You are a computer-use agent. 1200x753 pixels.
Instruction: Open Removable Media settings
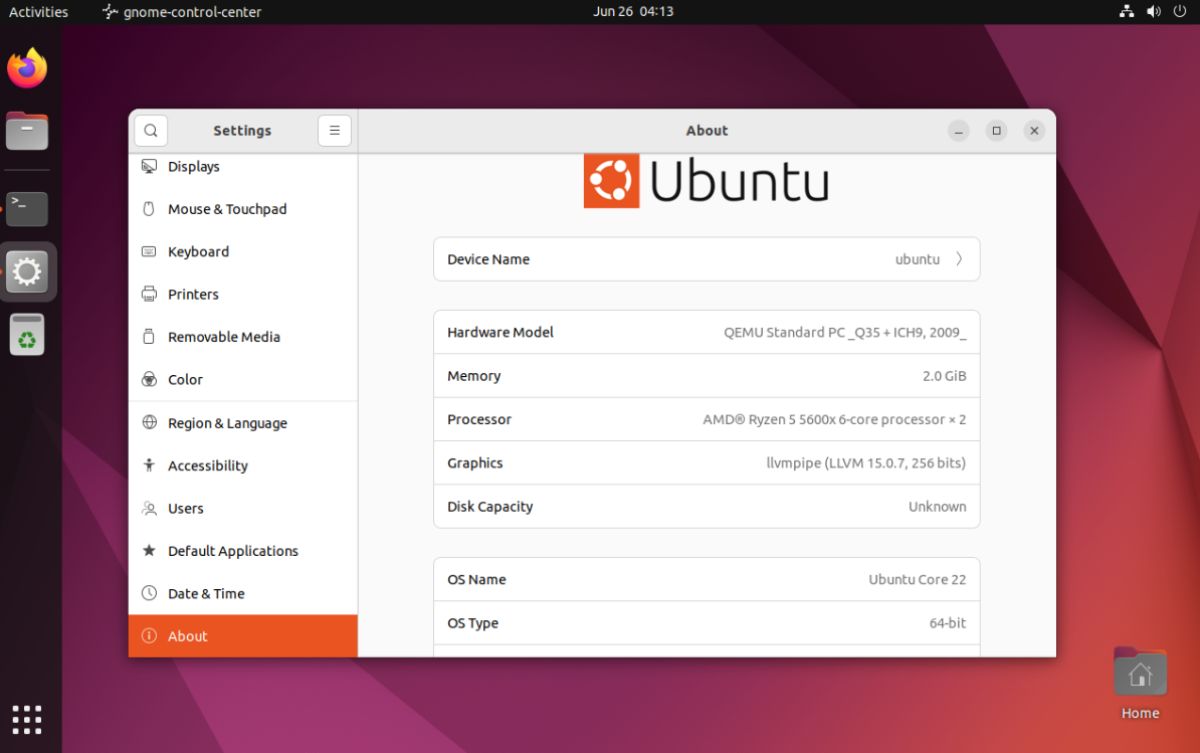click(x=222, y=336)
